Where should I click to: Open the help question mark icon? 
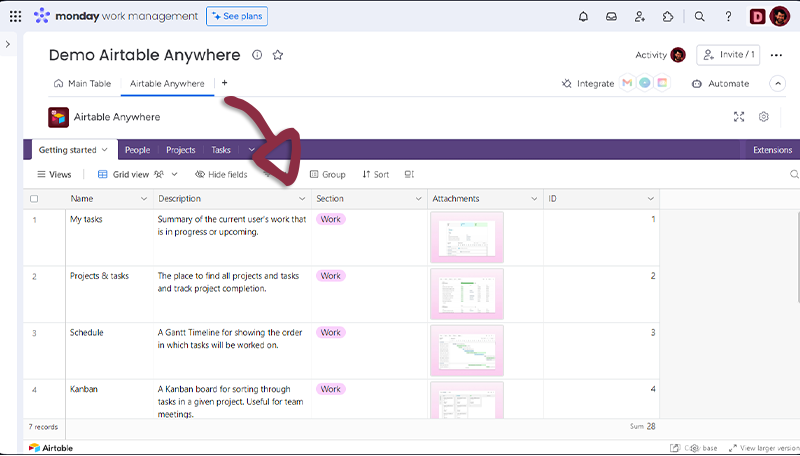728,16
